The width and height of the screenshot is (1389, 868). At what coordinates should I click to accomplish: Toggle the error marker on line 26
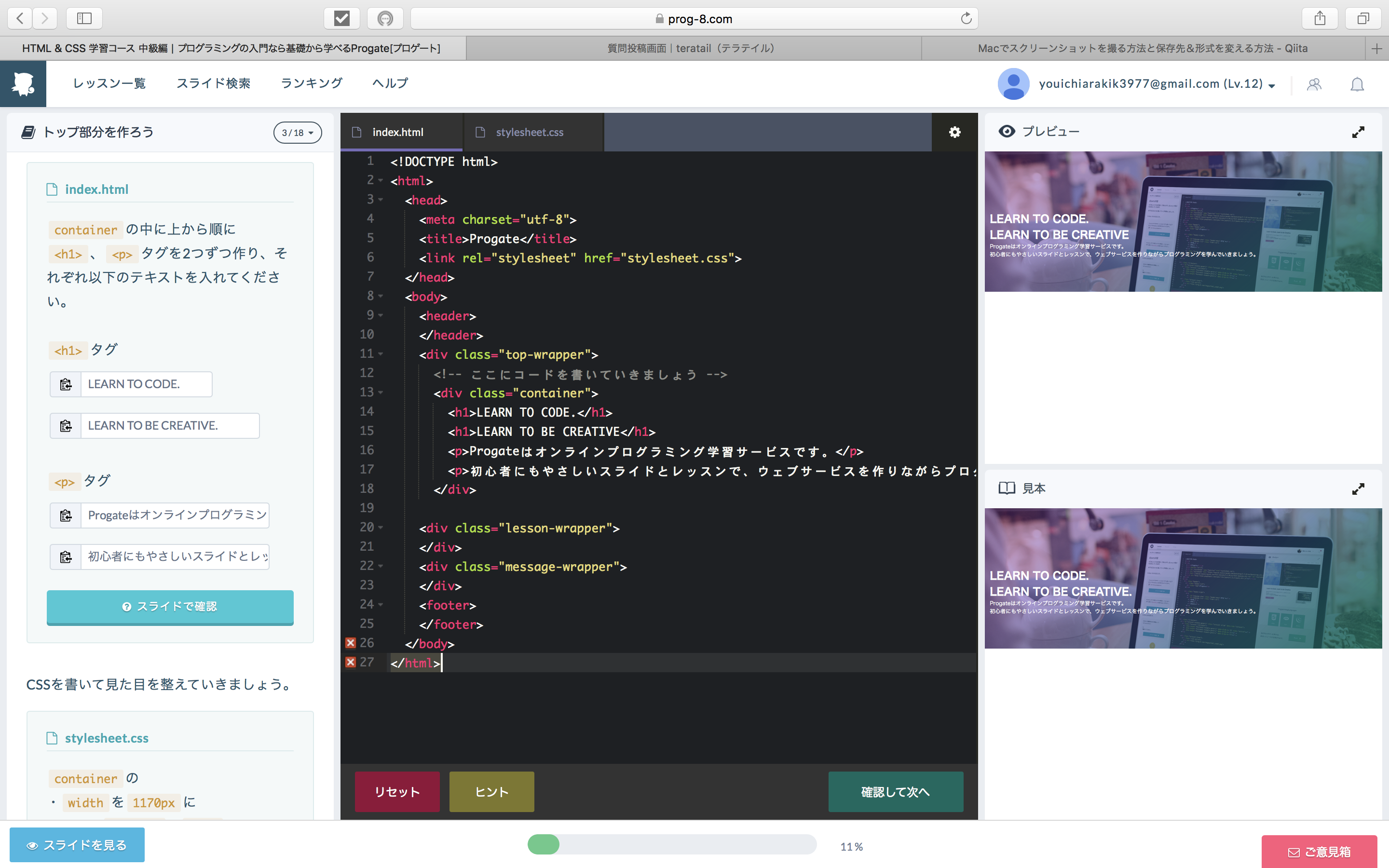[x=350, y=643]
